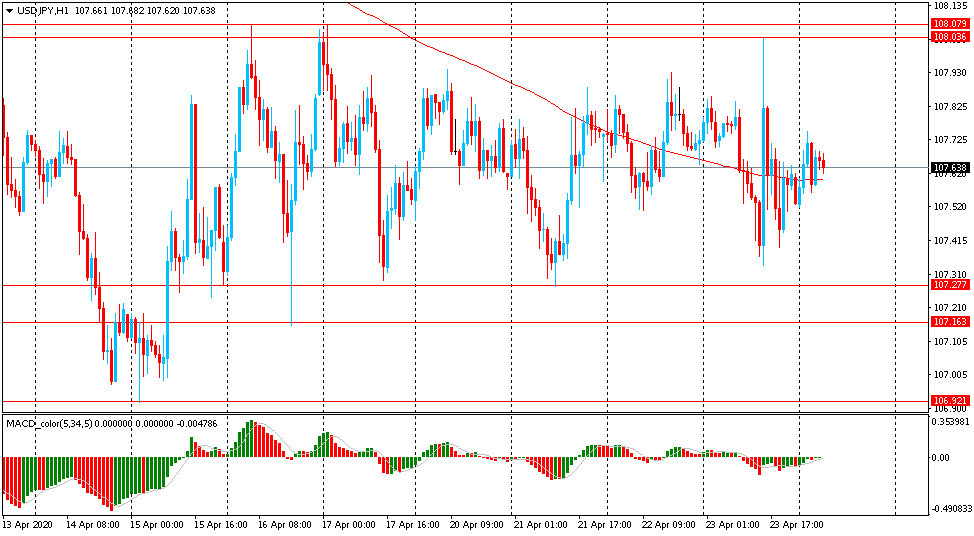Image resolution: width=974 pixels, height=536 pixels.
Task: Select the red 107.277 price level tag
Action: coord(950,285)
